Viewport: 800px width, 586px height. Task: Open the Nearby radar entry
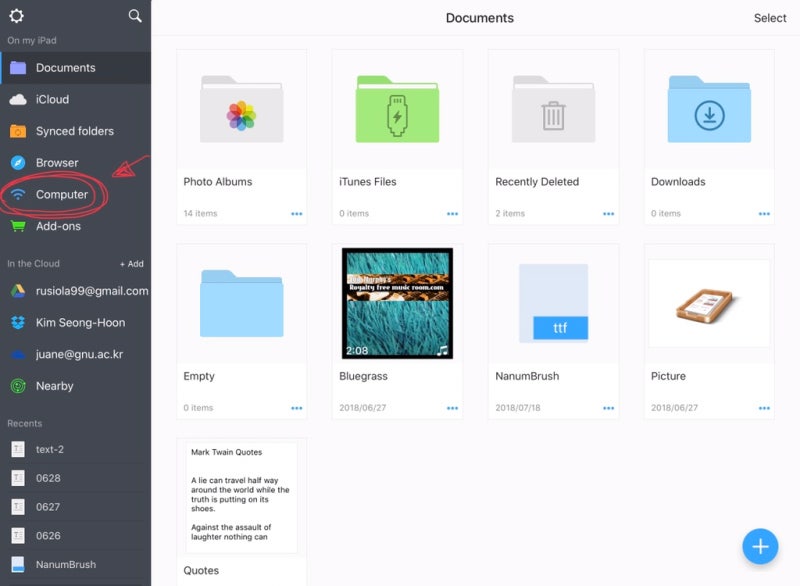(76, 386)
